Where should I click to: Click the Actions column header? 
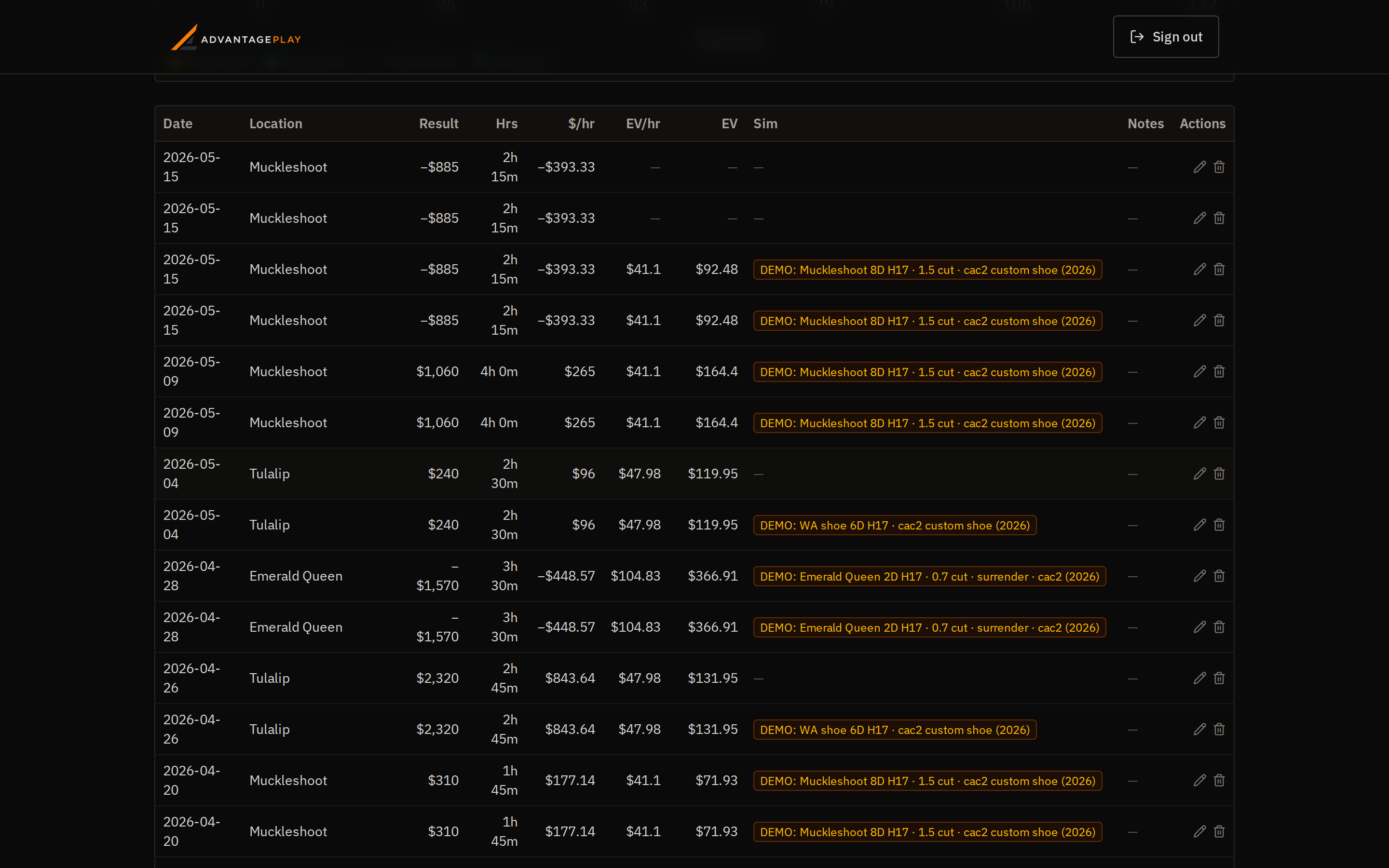pyautogui.click(x=1202, y=123)
